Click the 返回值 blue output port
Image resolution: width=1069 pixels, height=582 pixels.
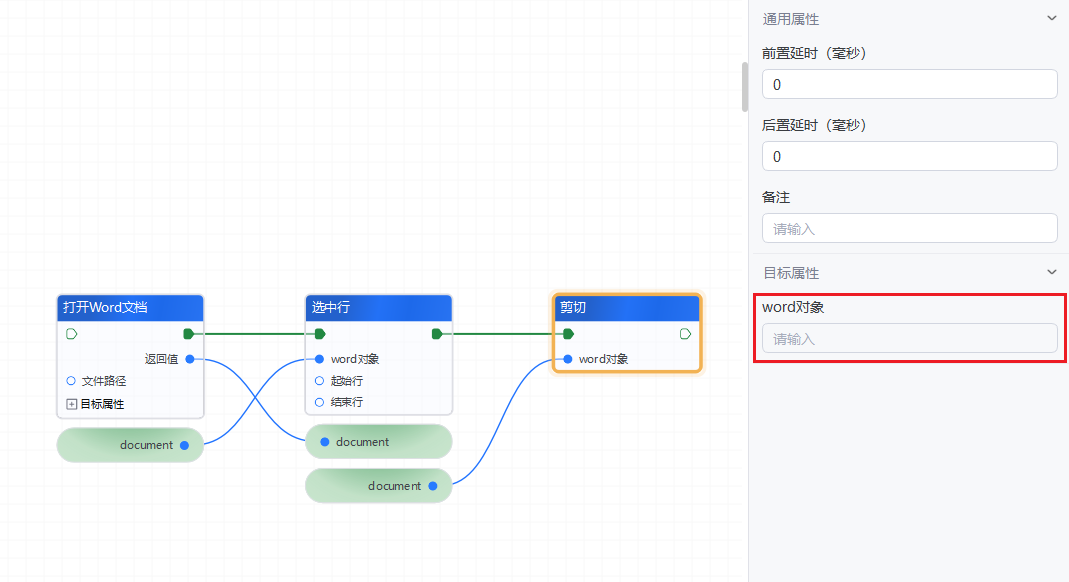190,359
